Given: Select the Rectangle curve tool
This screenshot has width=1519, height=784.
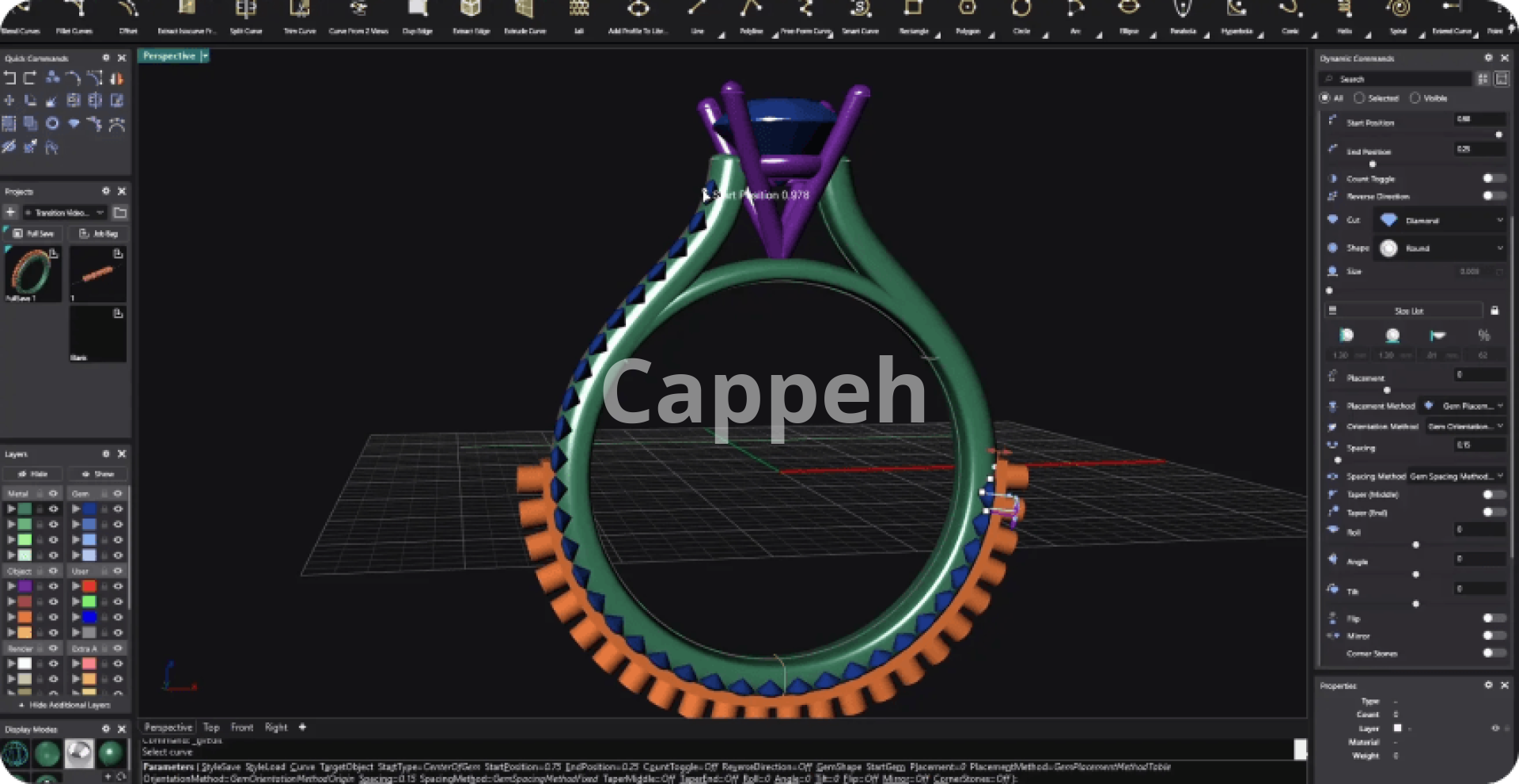Looking at the screenshot, I should pos(914,10).
